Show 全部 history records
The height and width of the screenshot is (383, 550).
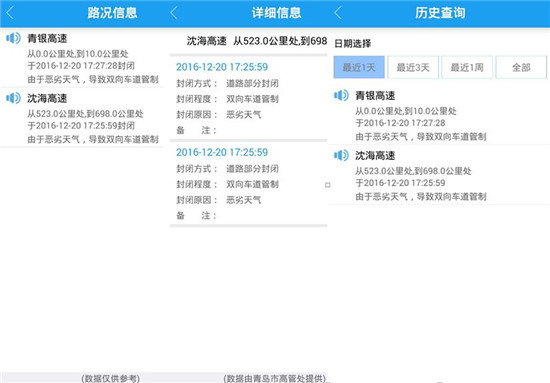[521, 67]
